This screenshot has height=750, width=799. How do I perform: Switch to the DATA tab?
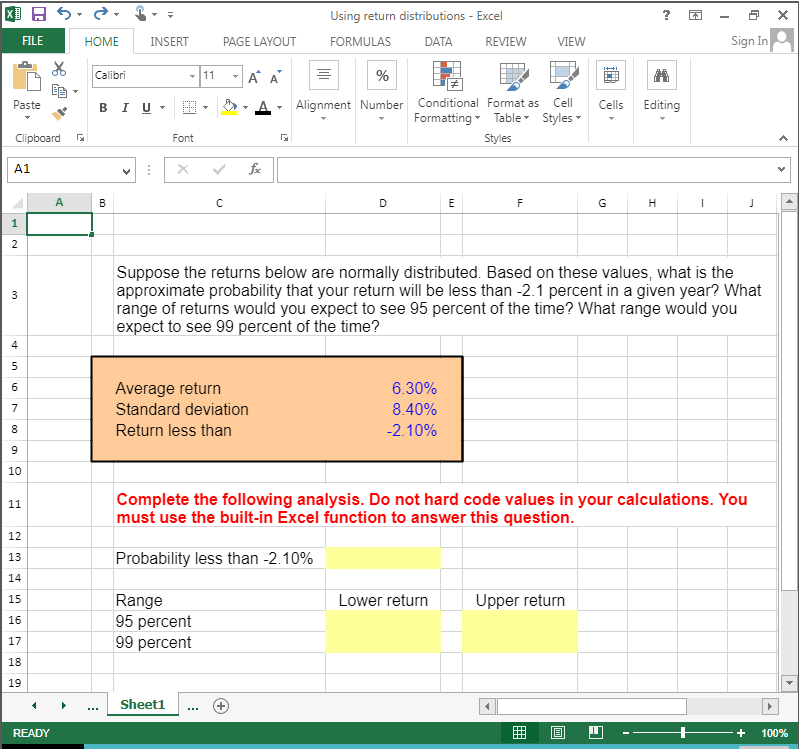tap(438, 42)
